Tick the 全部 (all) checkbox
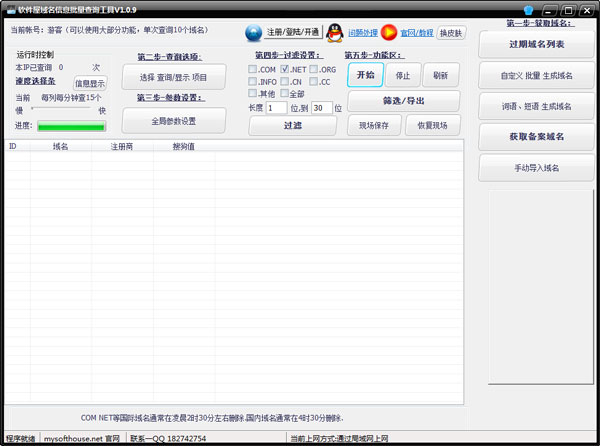Viewport: 600px width, 446px height. (x=285, y=94)
